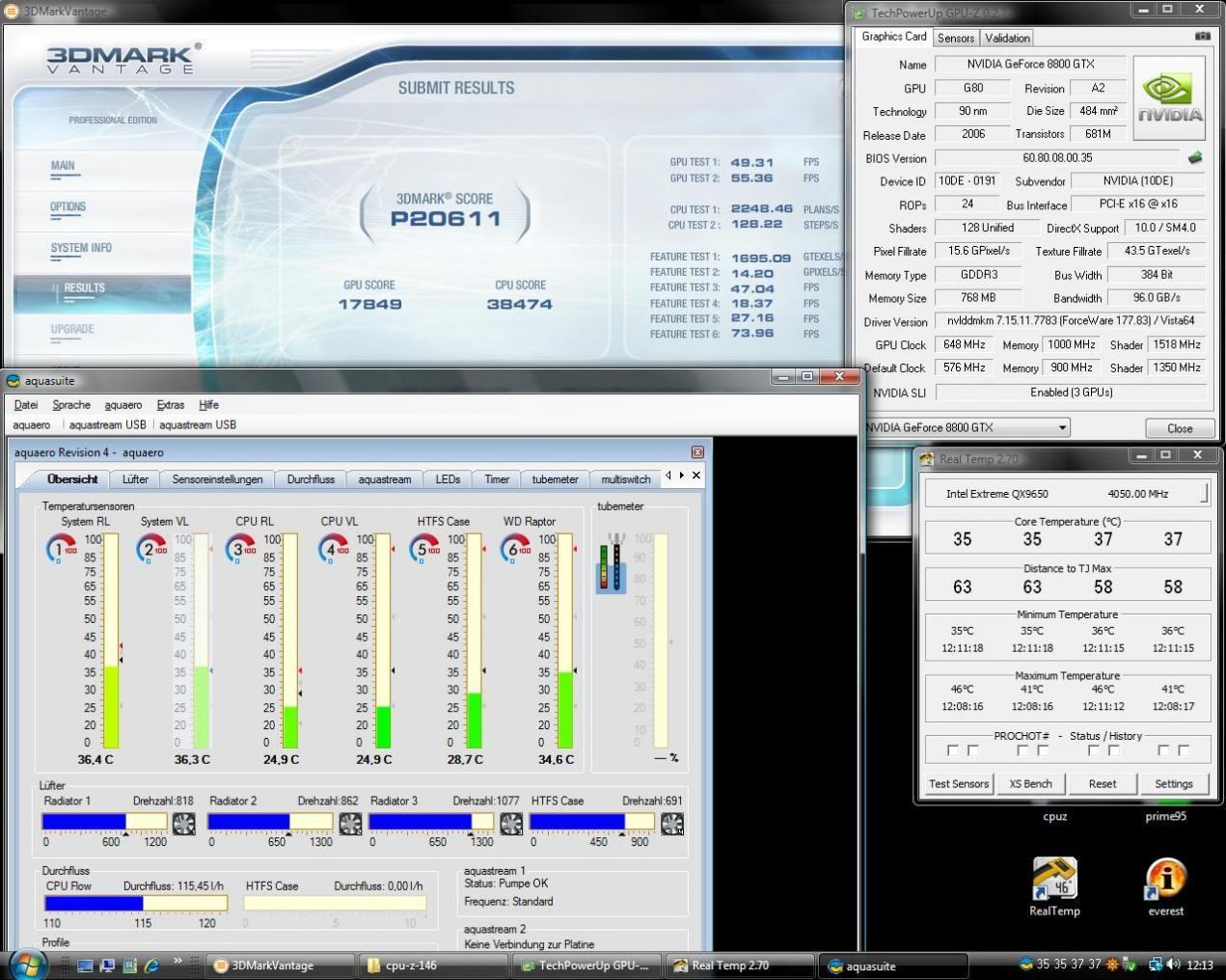Click the cpu-z-146 taskbar button
The height and width of the screenshot is (980, 1226).
(432, 965)
